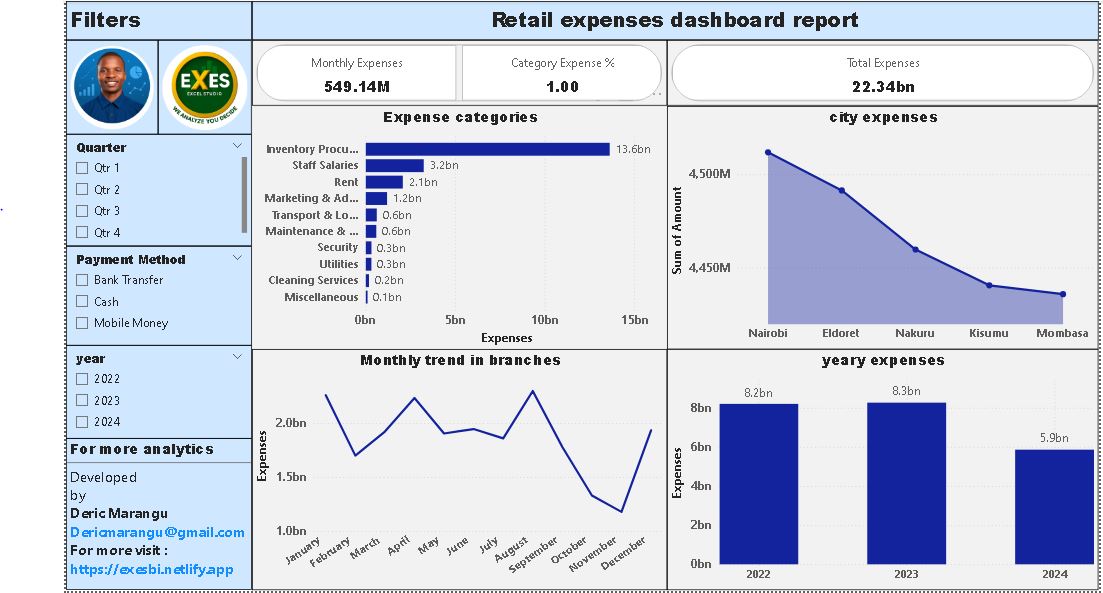
Task: Enable the Qtr 2 quarter filter
Action: [81, 189]
